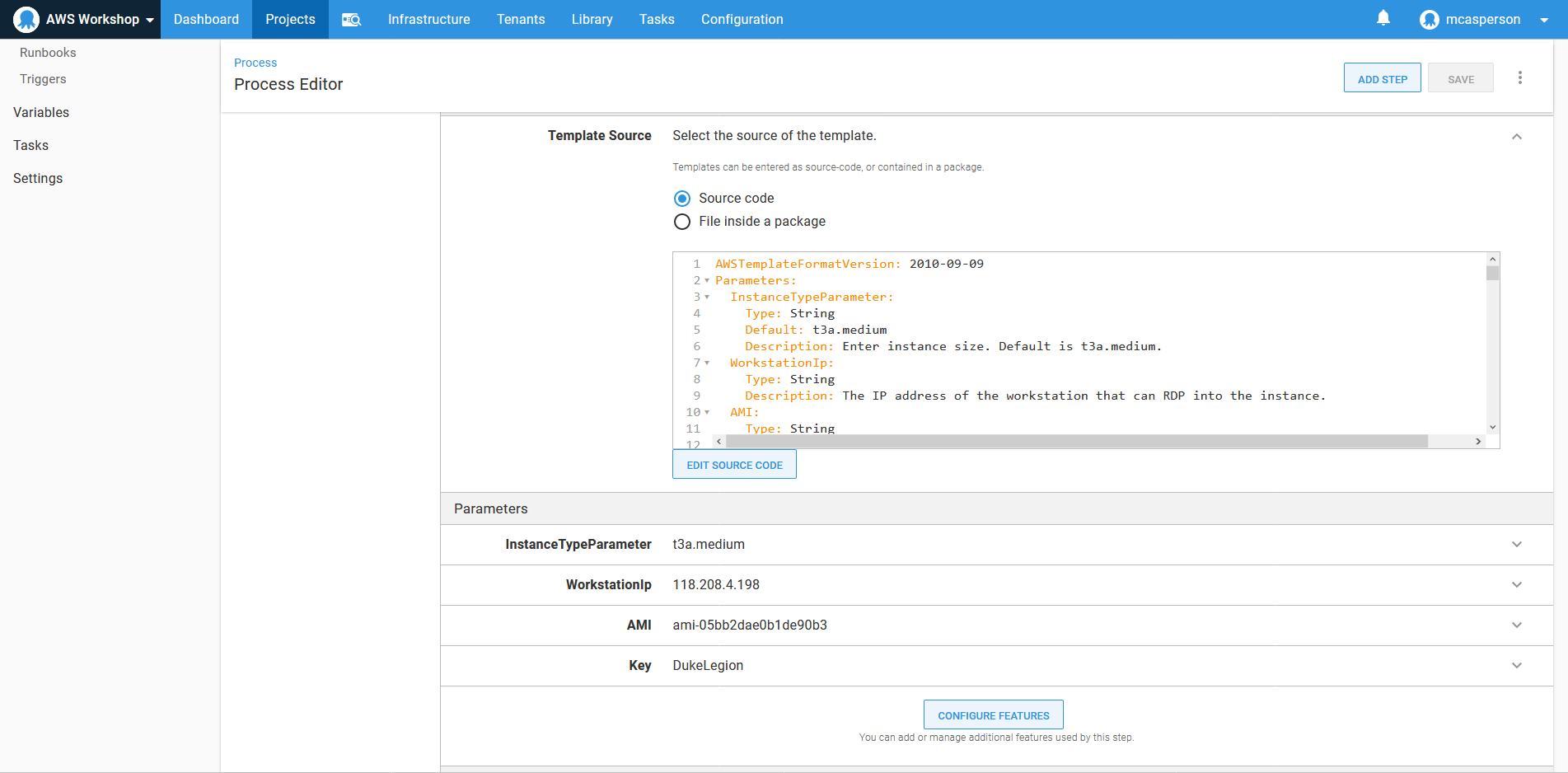
Task: Click code editor scroll right arrow
Action: pyautogui.click(x=1478, y=442)
